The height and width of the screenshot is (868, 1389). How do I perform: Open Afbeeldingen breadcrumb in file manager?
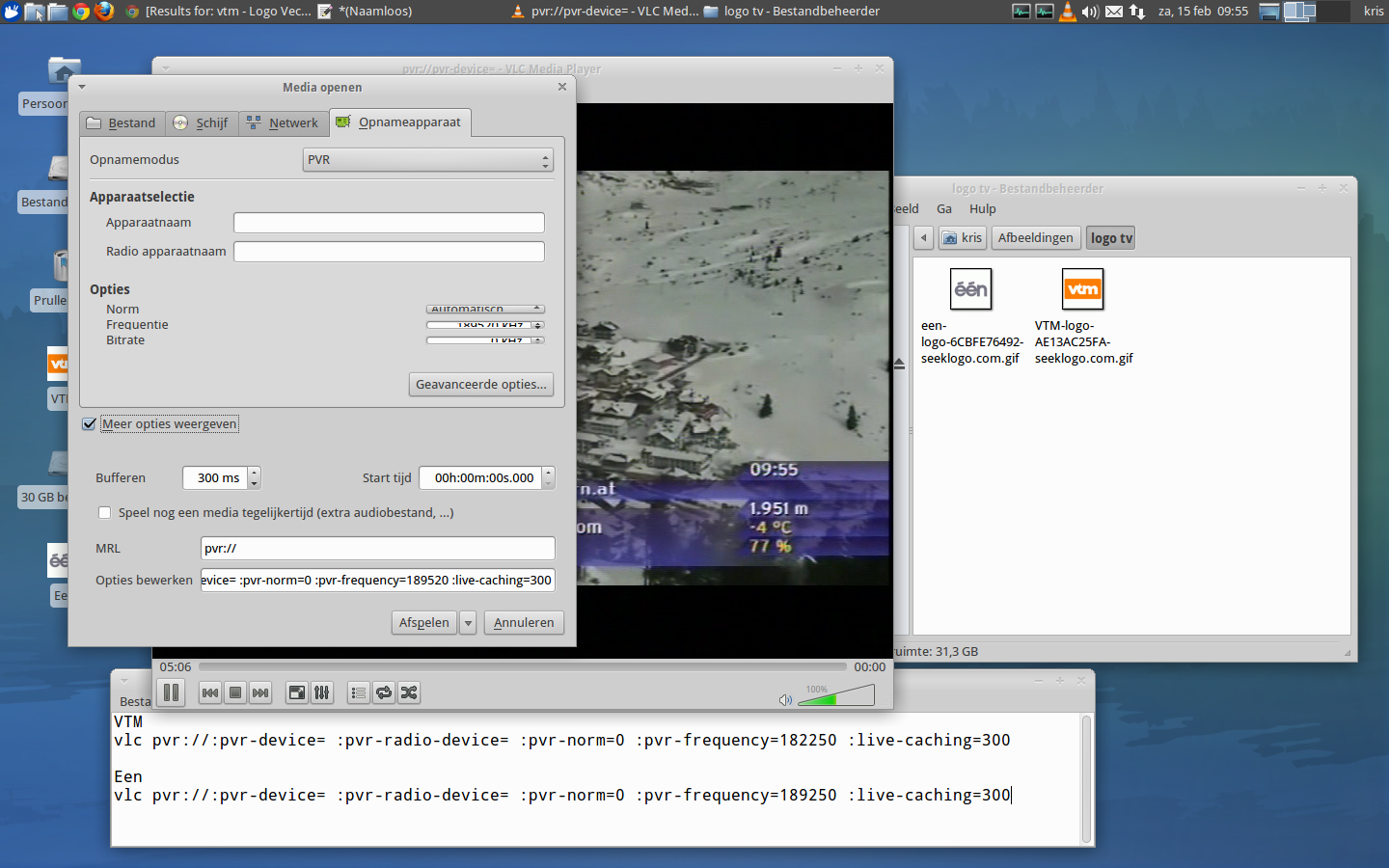(1035, 238)
